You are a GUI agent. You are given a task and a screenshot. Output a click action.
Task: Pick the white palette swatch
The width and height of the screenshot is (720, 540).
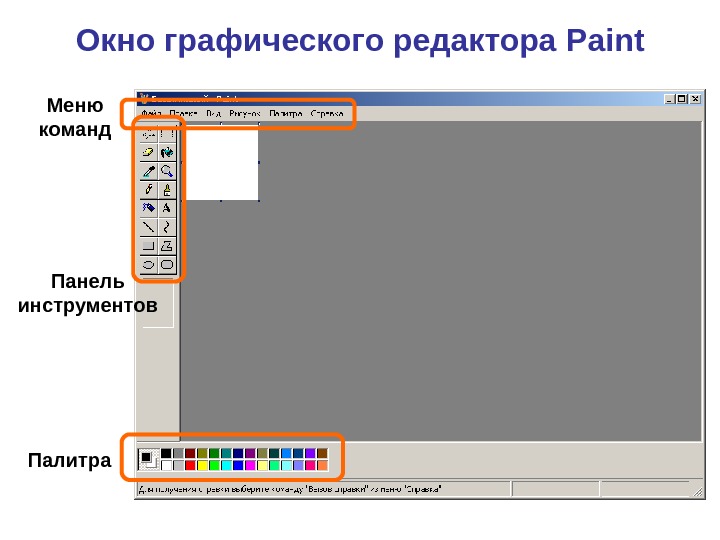[x=166, y=466]
